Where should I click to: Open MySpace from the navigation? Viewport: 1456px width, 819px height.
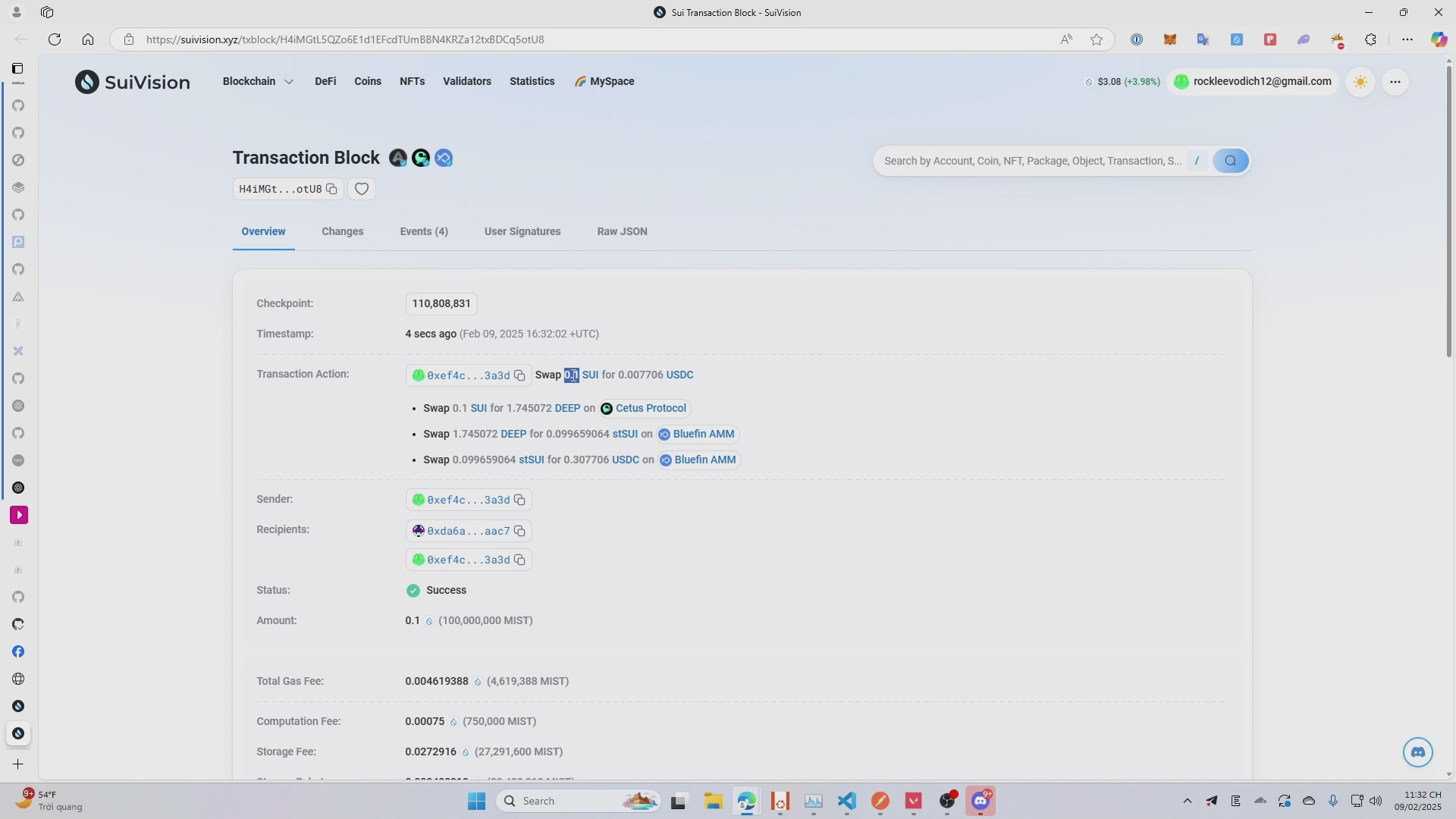(x=604, y=81)
